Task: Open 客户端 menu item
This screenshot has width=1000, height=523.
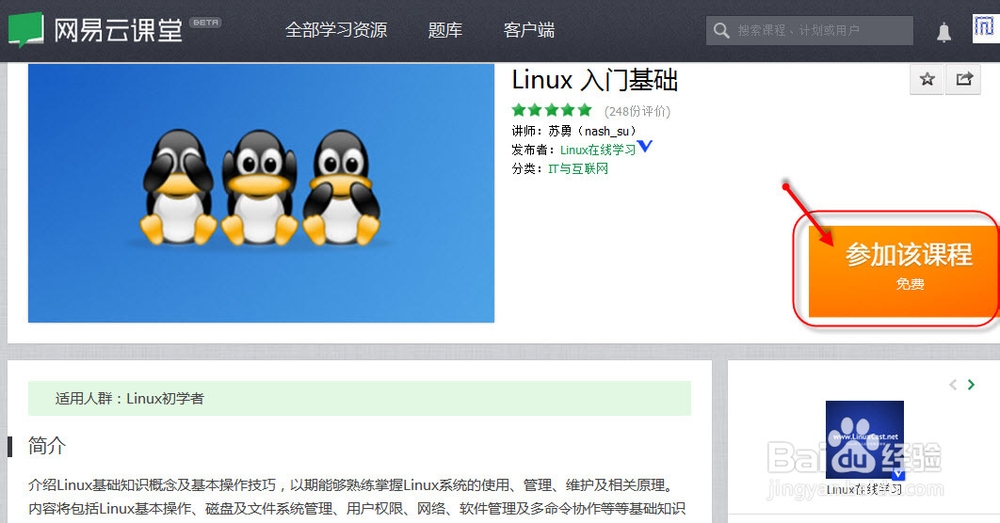Action: [x=529, y=30]
